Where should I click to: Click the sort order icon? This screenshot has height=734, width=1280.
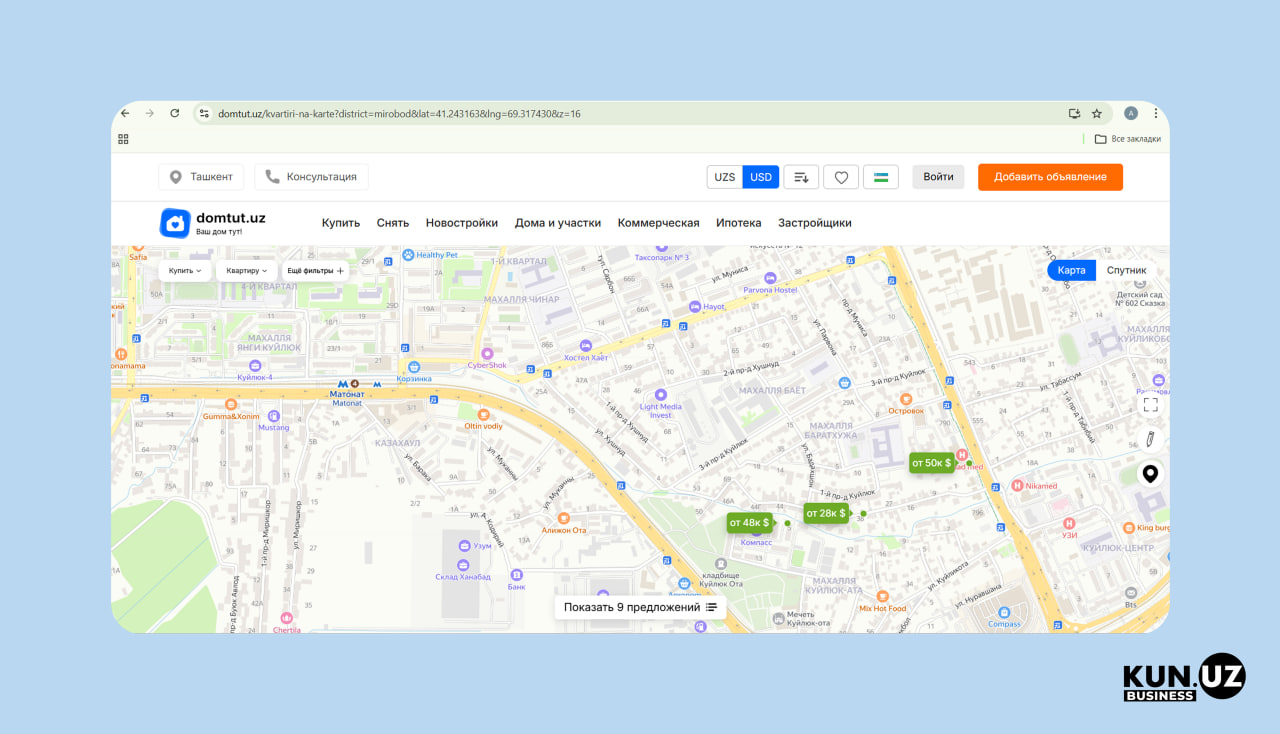[x=801, y=177]
